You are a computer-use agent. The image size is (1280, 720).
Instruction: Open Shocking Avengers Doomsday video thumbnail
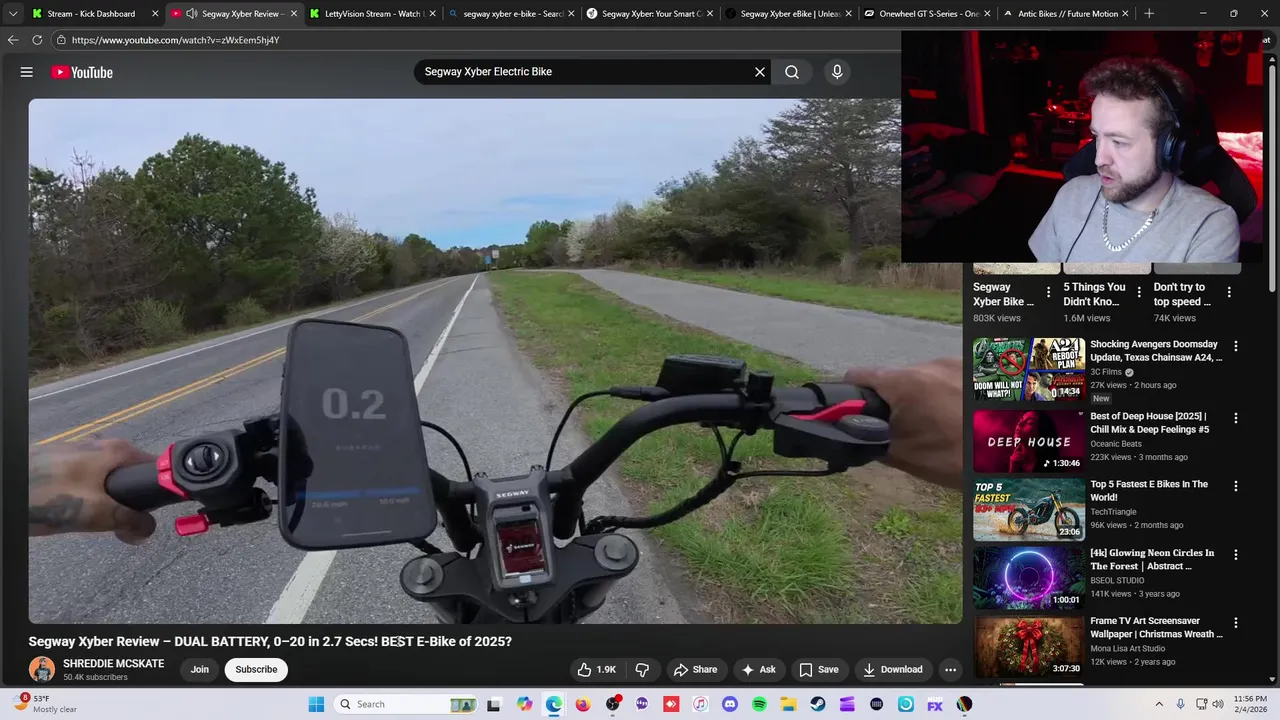tap(1029, 369)
